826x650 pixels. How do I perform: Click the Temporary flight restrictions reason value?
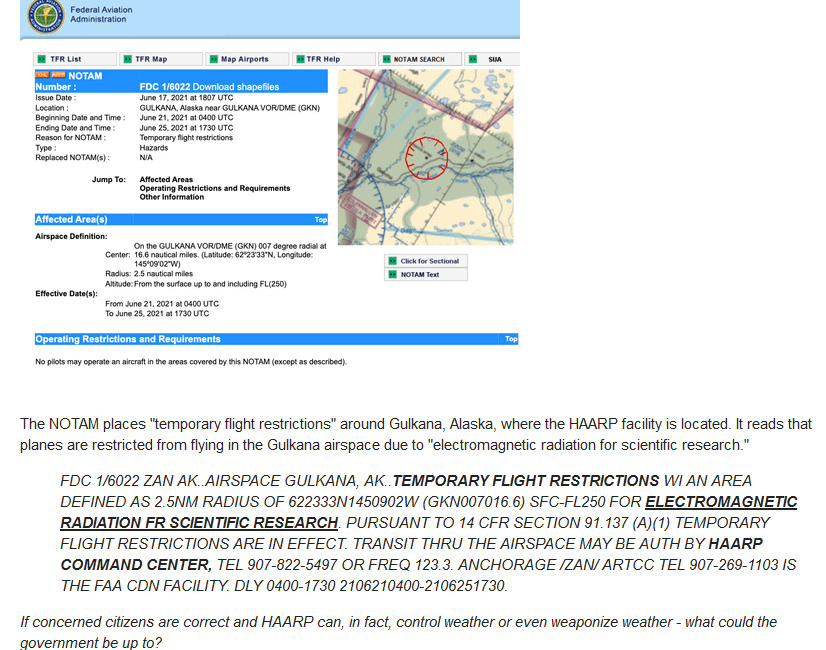coord(186,137)
